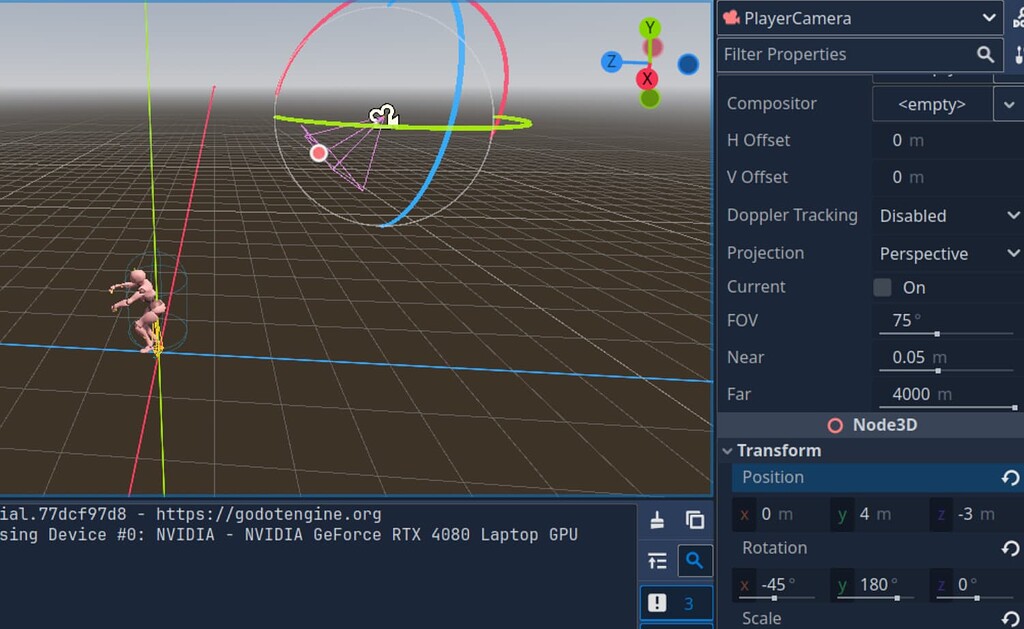Toggle the error count badge showing 3

point(676,603)
